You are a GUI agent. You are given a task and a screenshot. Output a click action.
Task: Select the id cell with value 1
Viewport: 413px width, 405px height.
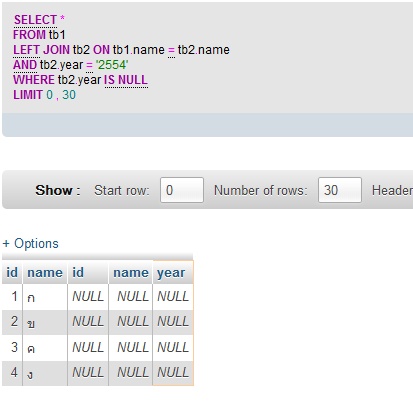(12, 297)
